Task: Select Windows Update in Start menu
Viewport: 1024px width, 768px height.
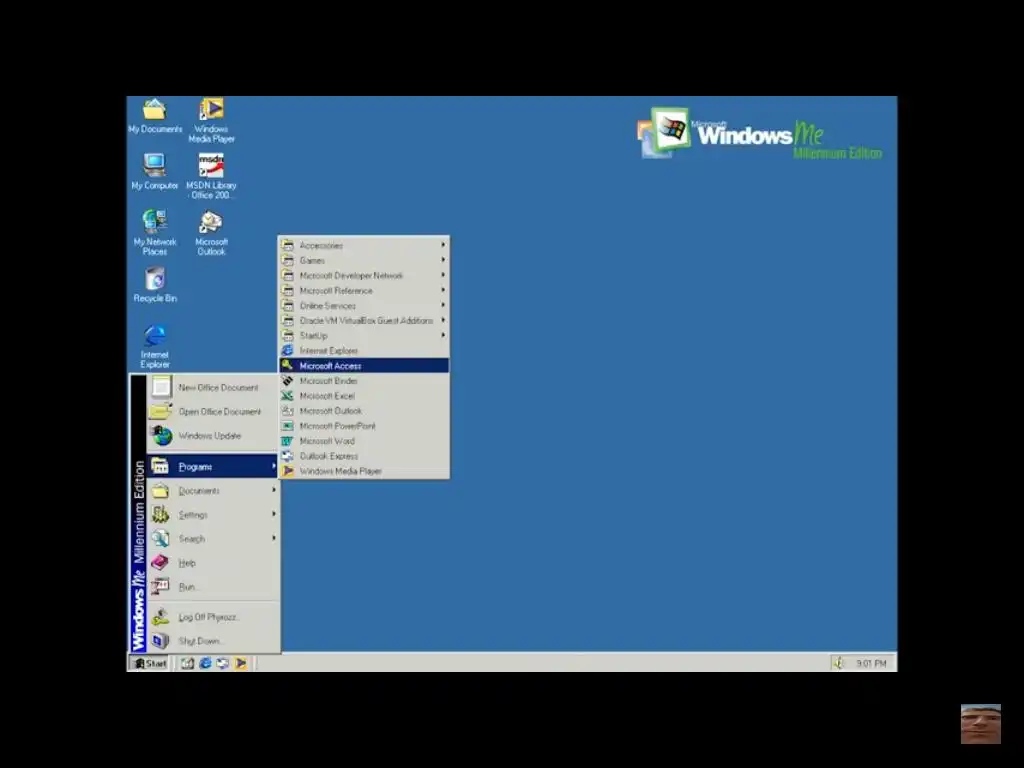Action: click(214, 436)
